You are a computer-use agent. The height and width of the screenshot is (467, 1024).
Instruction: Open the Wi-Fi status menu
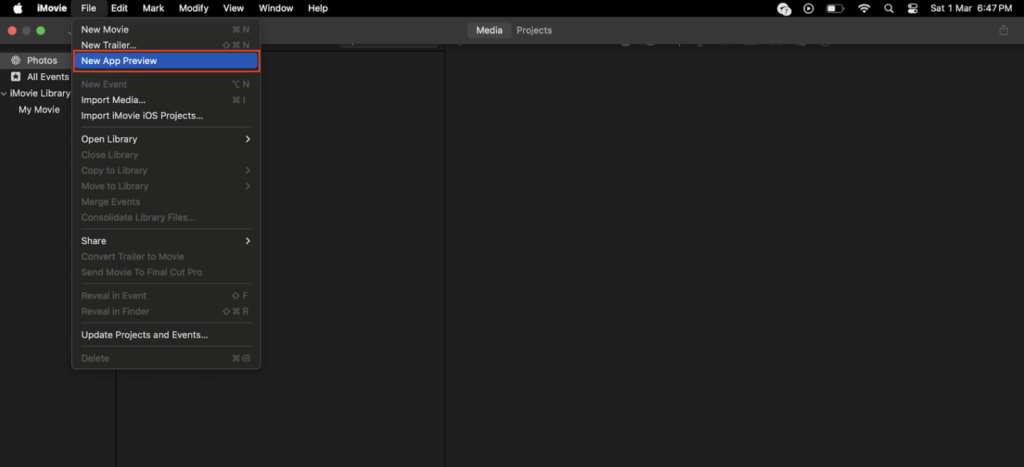coord(863,8)
